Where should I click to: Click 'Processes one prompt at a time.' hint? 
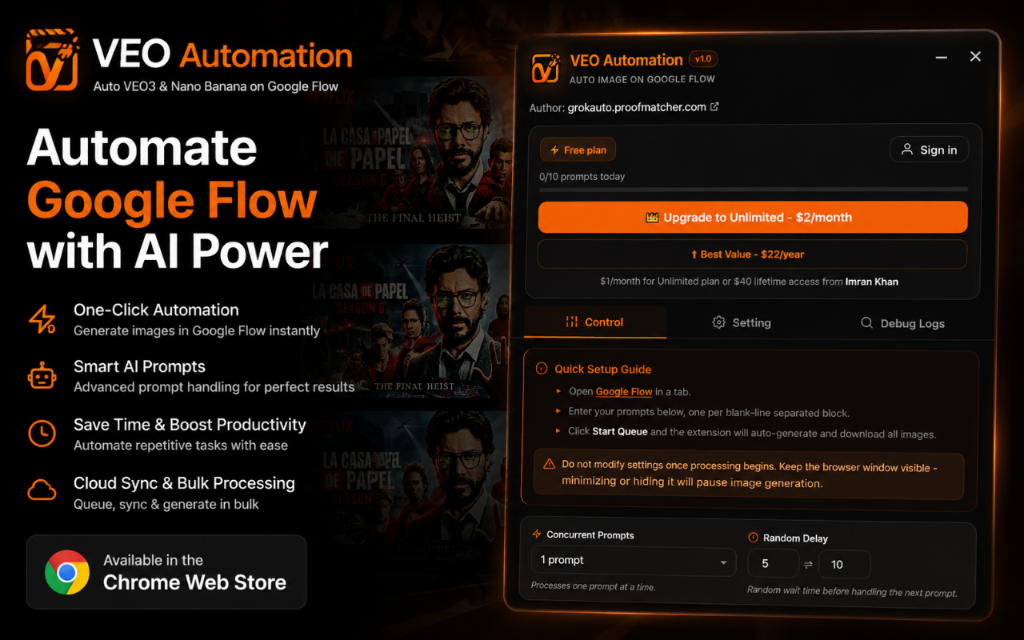[x=593, y=586]
